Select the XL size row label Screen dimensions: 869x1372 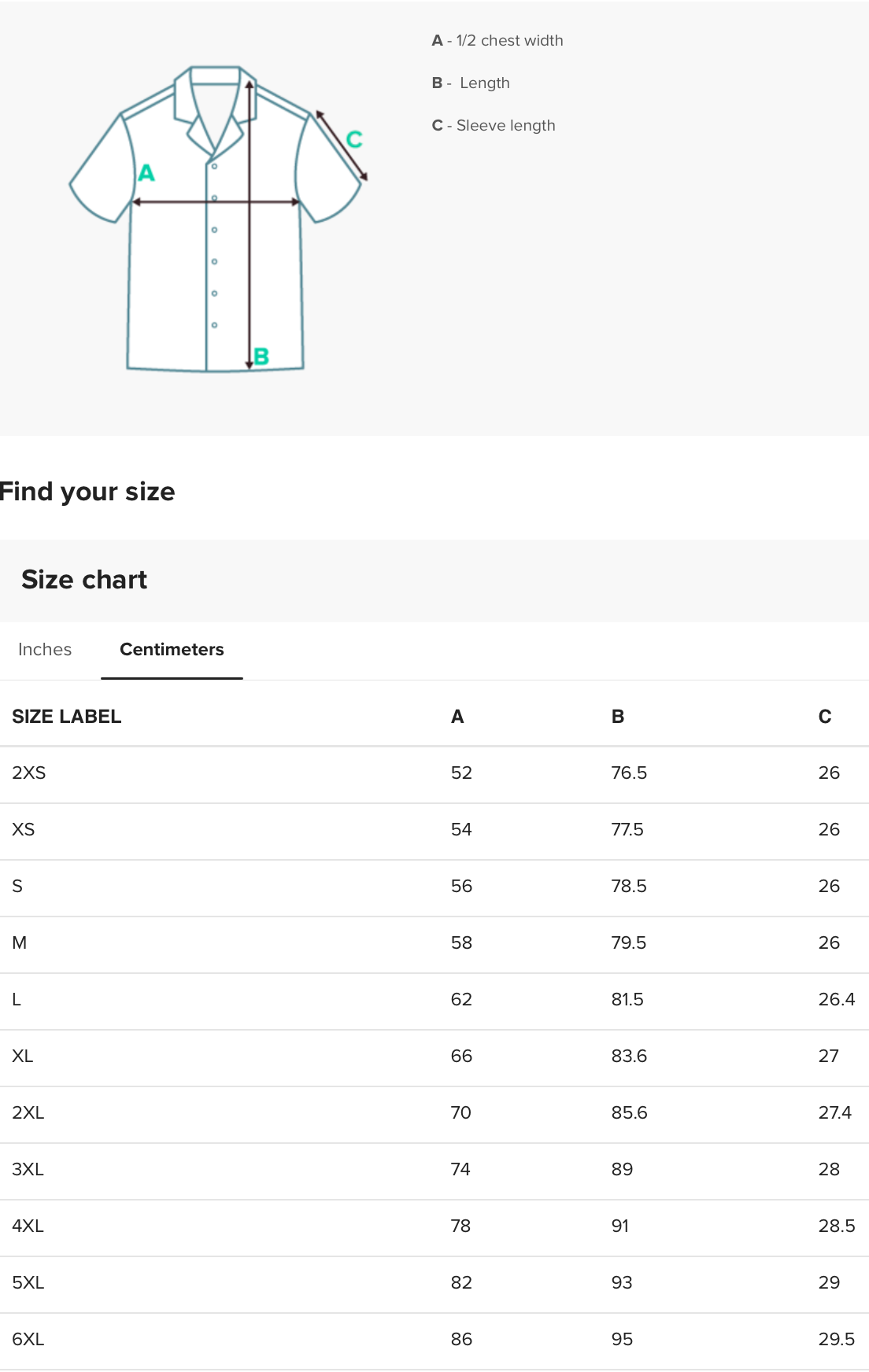pyautogui.click(x=23, y=1057)
